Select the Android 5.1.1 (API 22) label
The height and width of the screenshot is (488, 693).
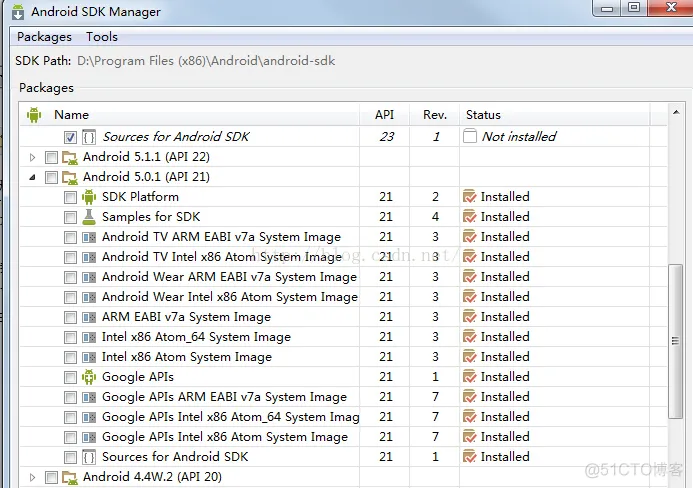click(x=146, y=157)
